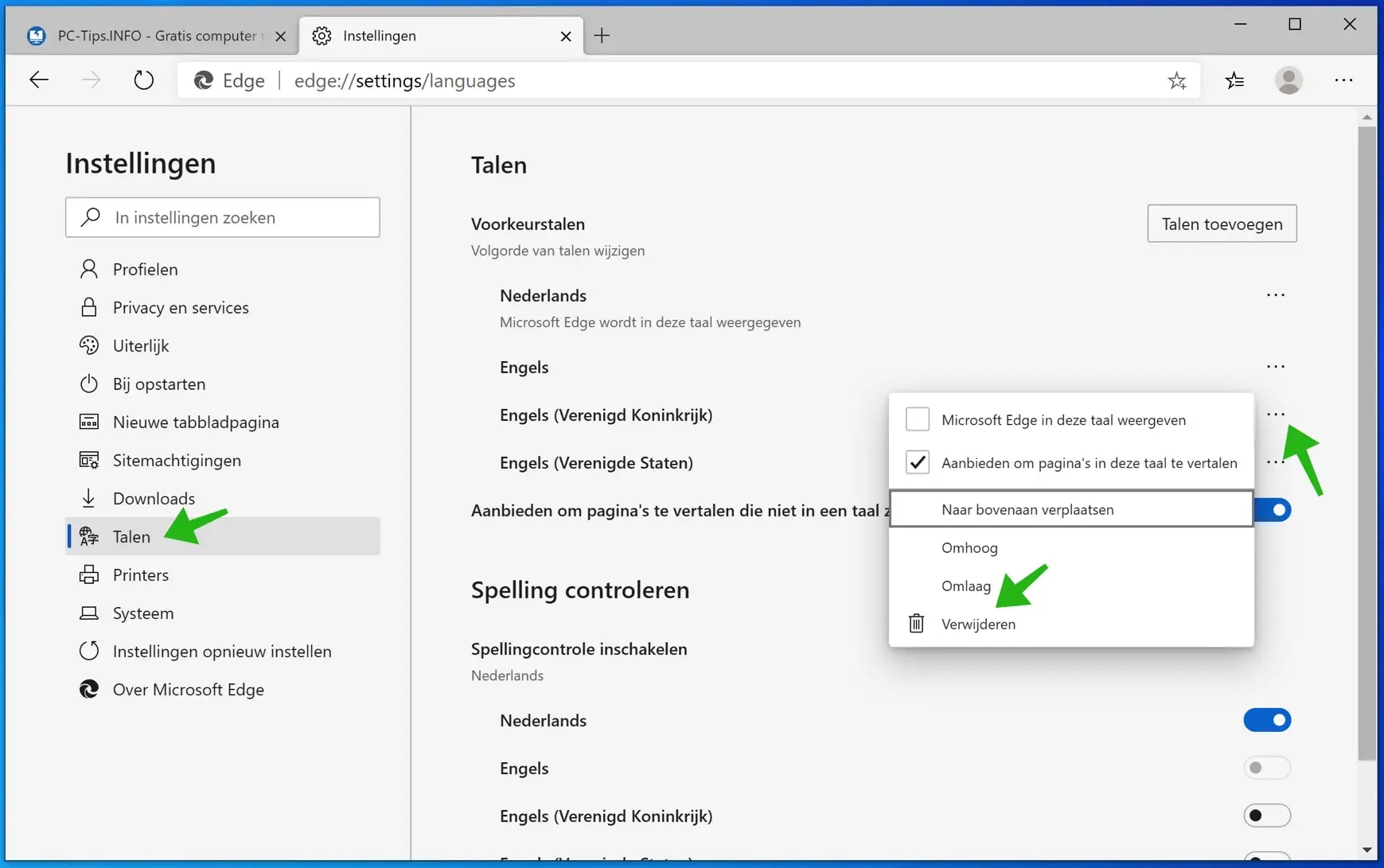Click Engels (Verenigde Staten) language row

596,462
